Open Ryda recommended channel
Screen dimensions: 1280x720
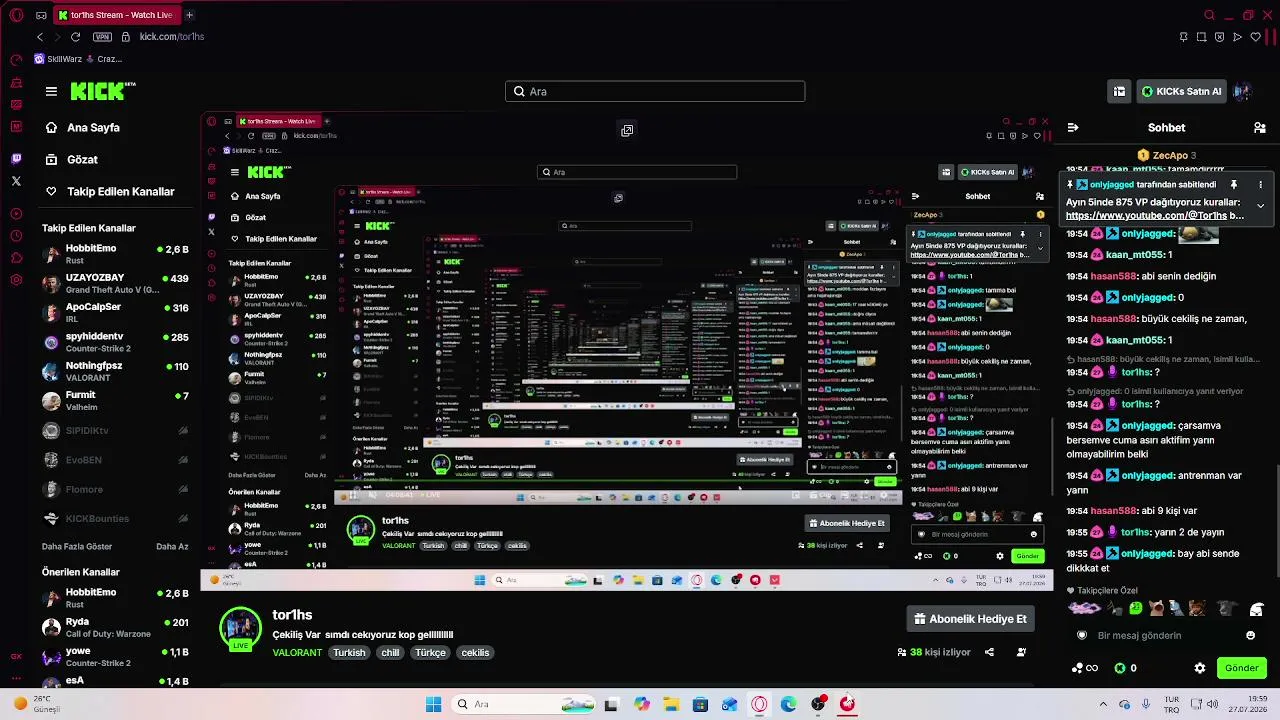[x=115, y=626]
